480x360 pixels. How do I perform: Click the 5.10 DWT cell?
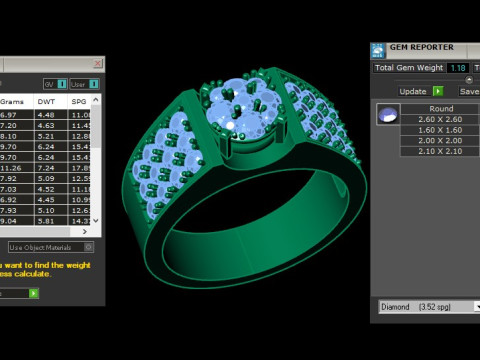tap(51, 211)
